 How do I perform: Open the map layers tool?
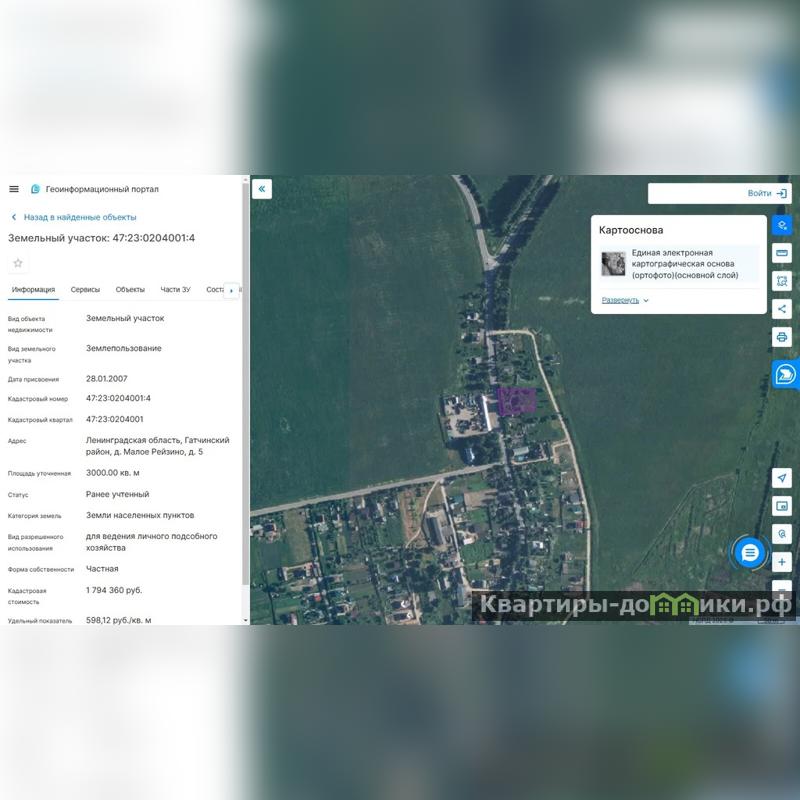coord(782,225)
